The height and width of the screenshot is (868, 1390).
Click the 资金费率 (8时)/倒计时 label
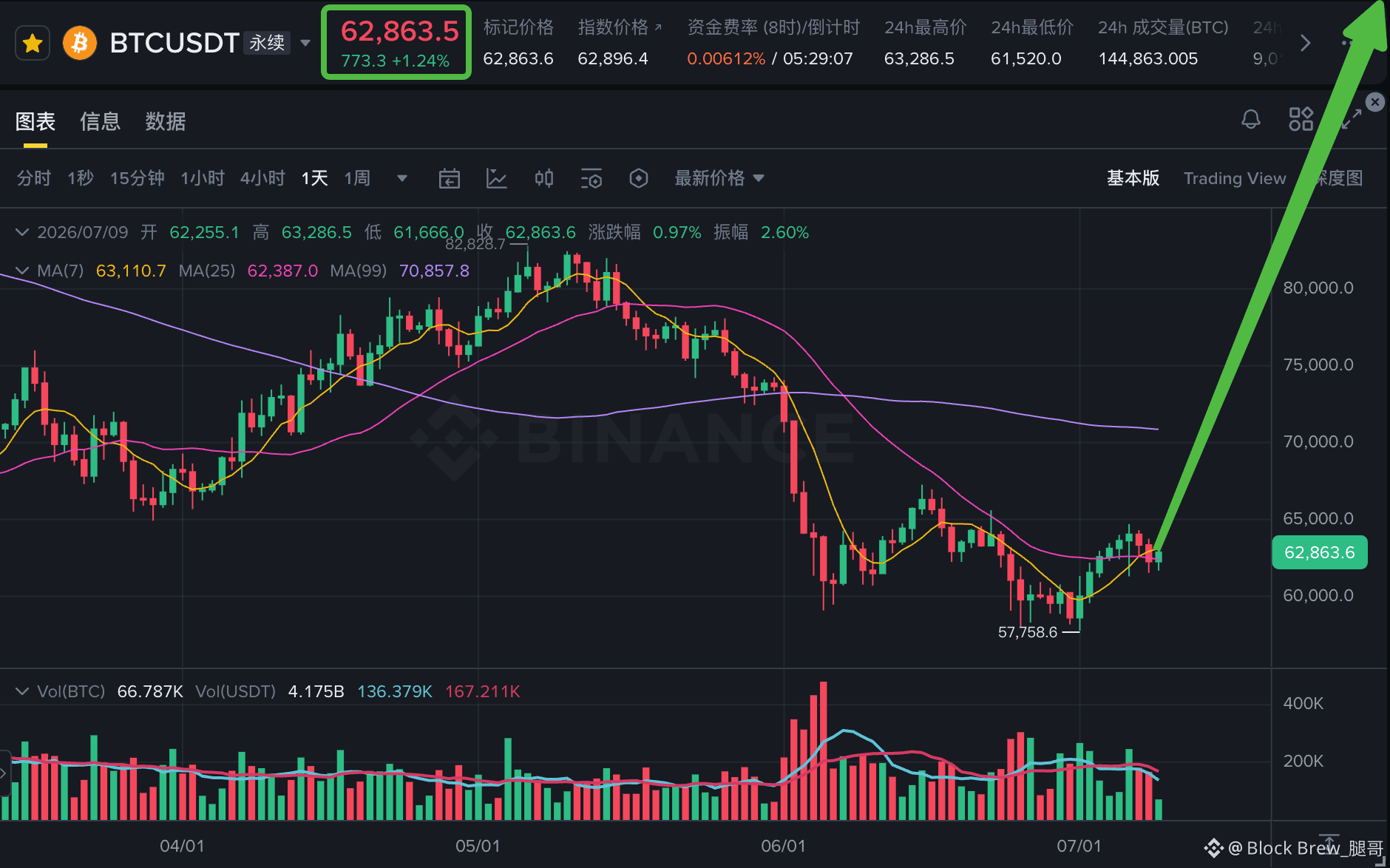(773, 27)
